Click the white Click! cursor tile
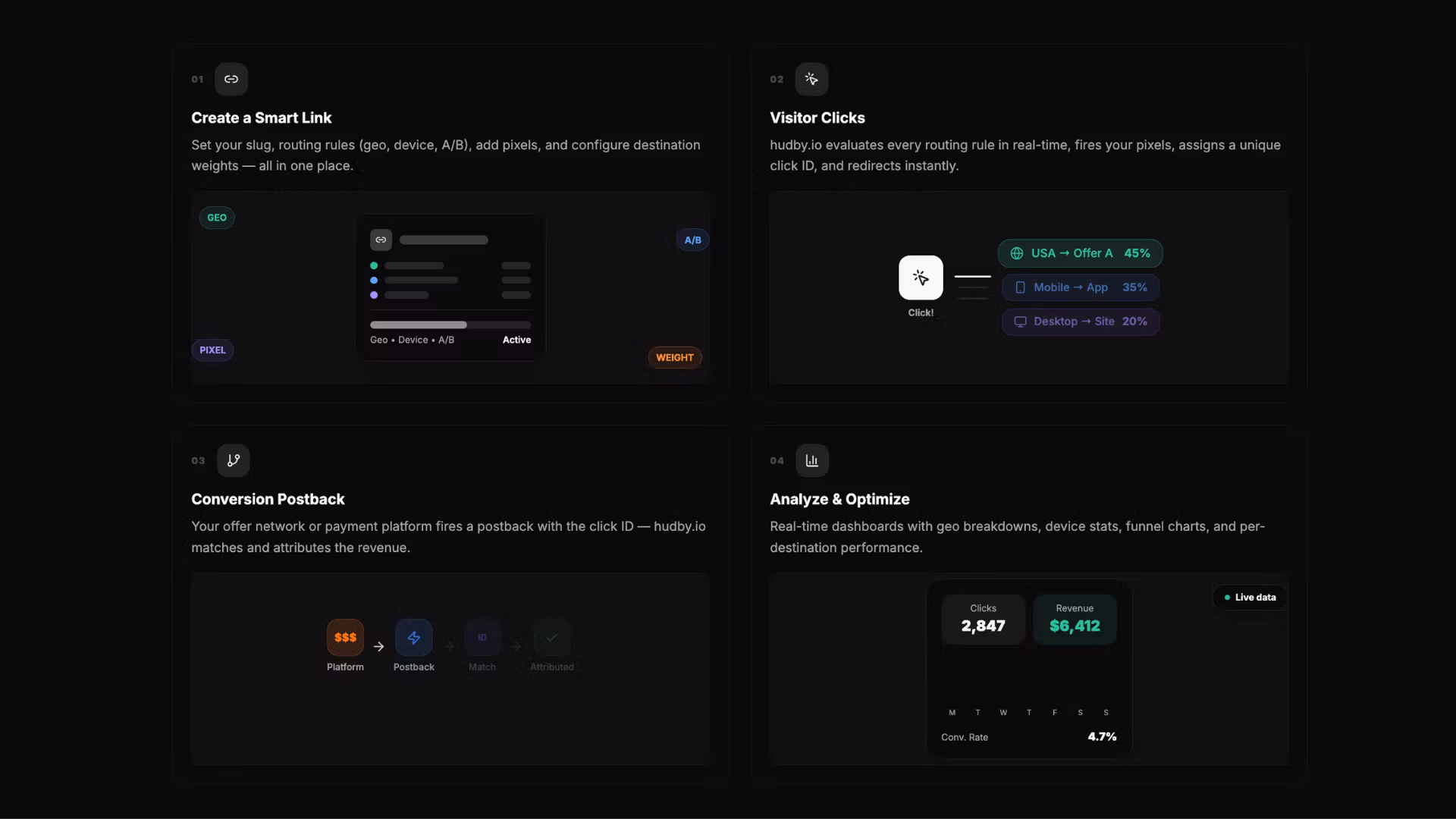The height and width of the screenshot is (819, 1456). pyautogui.click(x=921, y=278)
